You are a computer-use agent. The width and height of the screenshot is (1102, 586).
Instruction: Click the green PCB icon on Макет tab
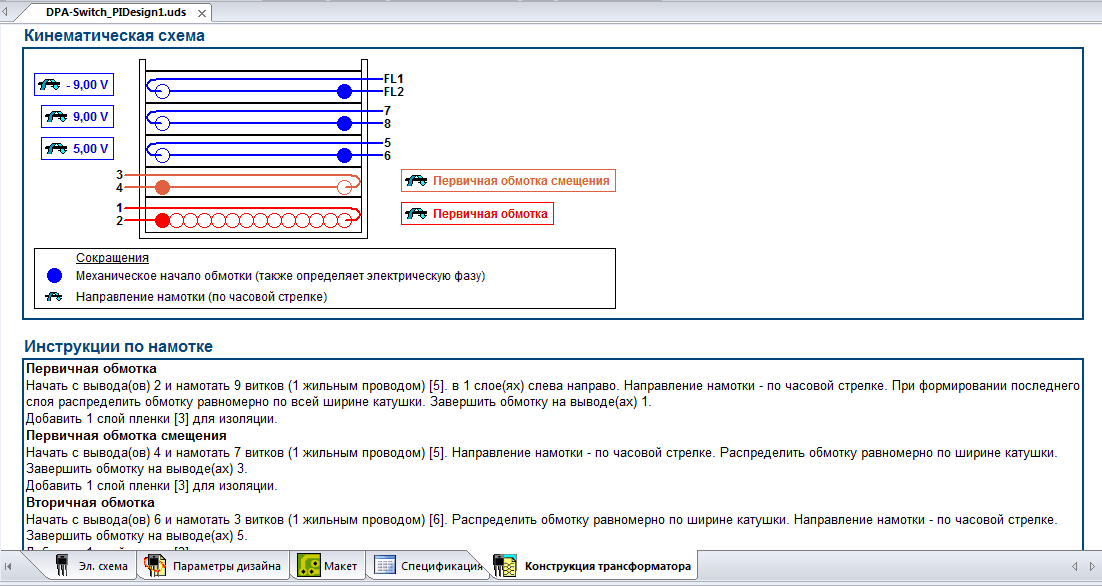click(309, 565)
